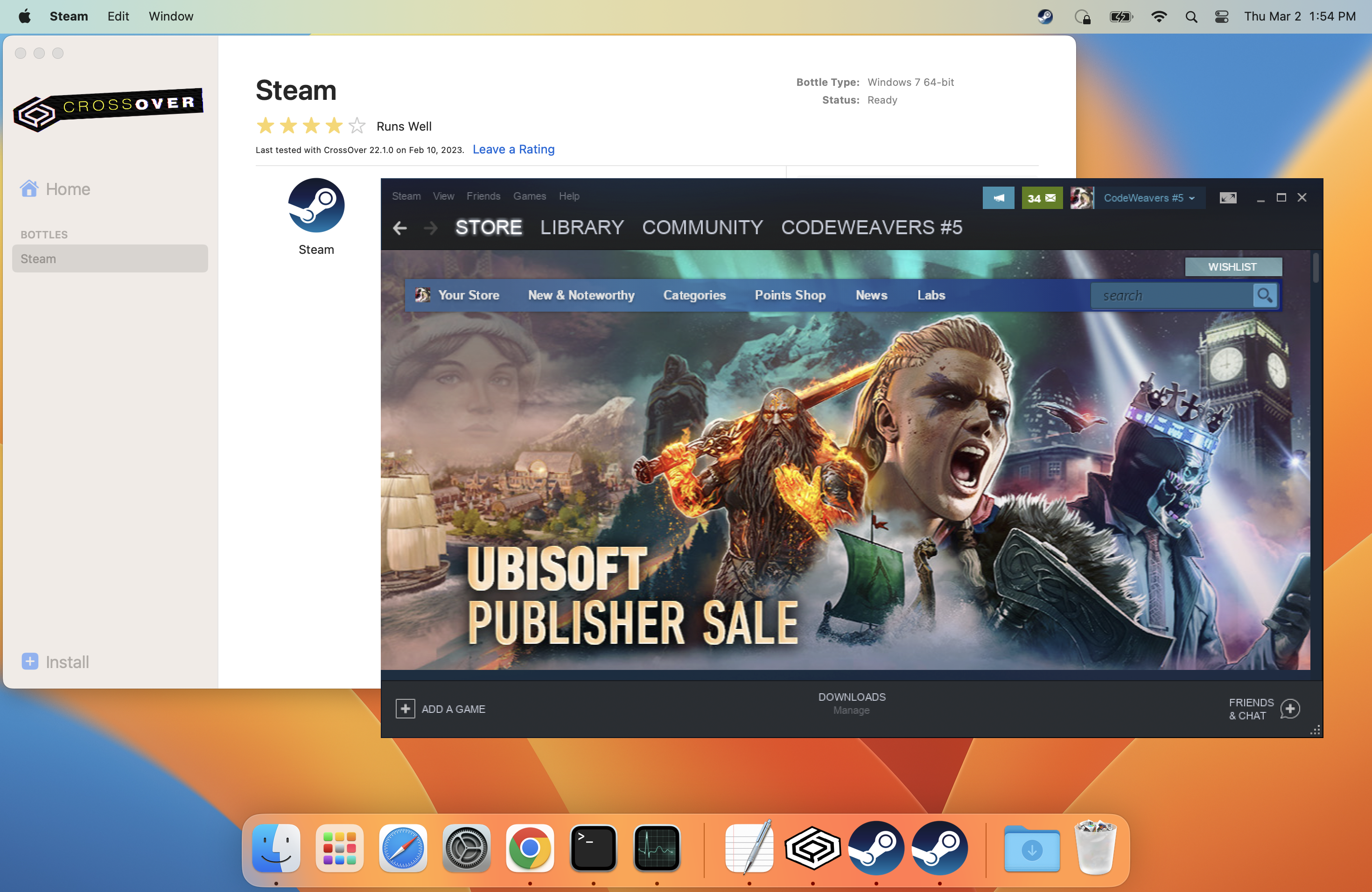The width and height of the screenshot is (1372, 892).
Task: Click the Leave a Rating link
Action: tap(514, 149)
